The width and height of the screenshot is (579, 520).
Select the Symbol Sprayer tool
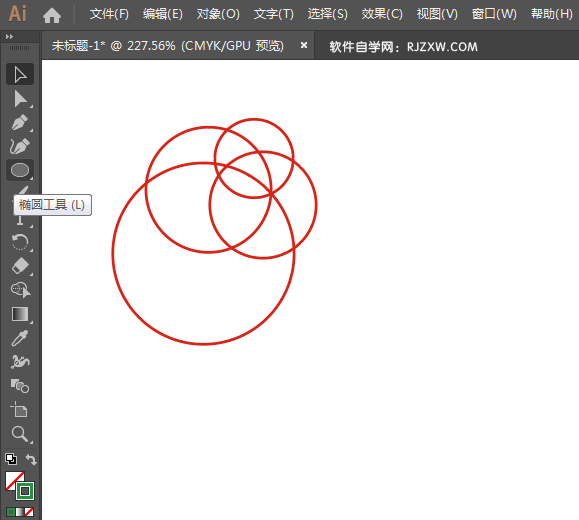click(x=20, y=362)
